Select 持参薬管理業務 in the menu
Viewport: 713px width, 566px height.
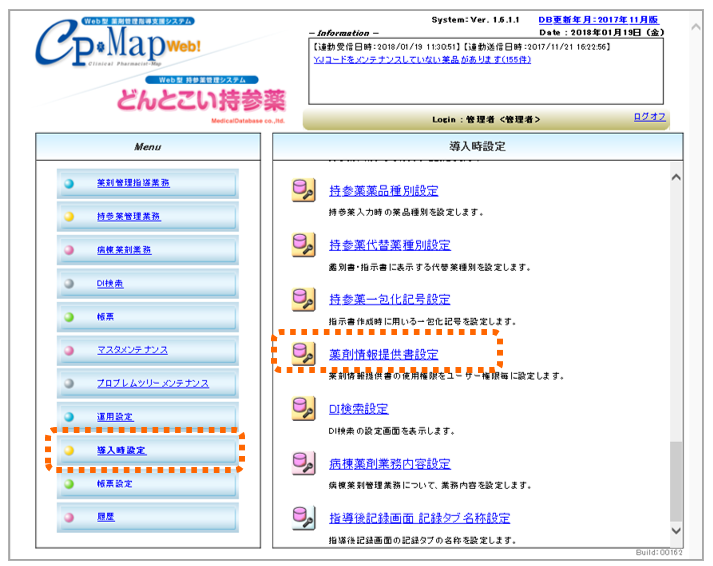pyautogui.click(x=128, y=216)
